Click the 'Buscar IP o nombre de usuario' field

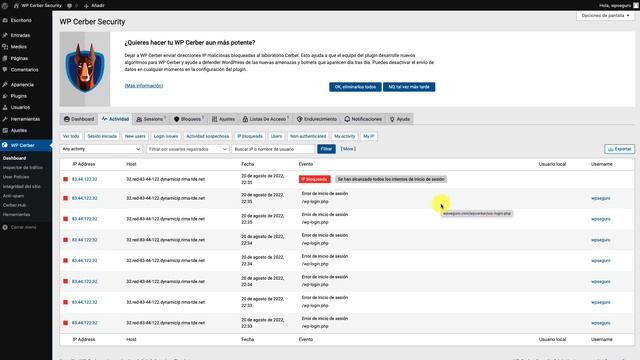click(273, 149)
